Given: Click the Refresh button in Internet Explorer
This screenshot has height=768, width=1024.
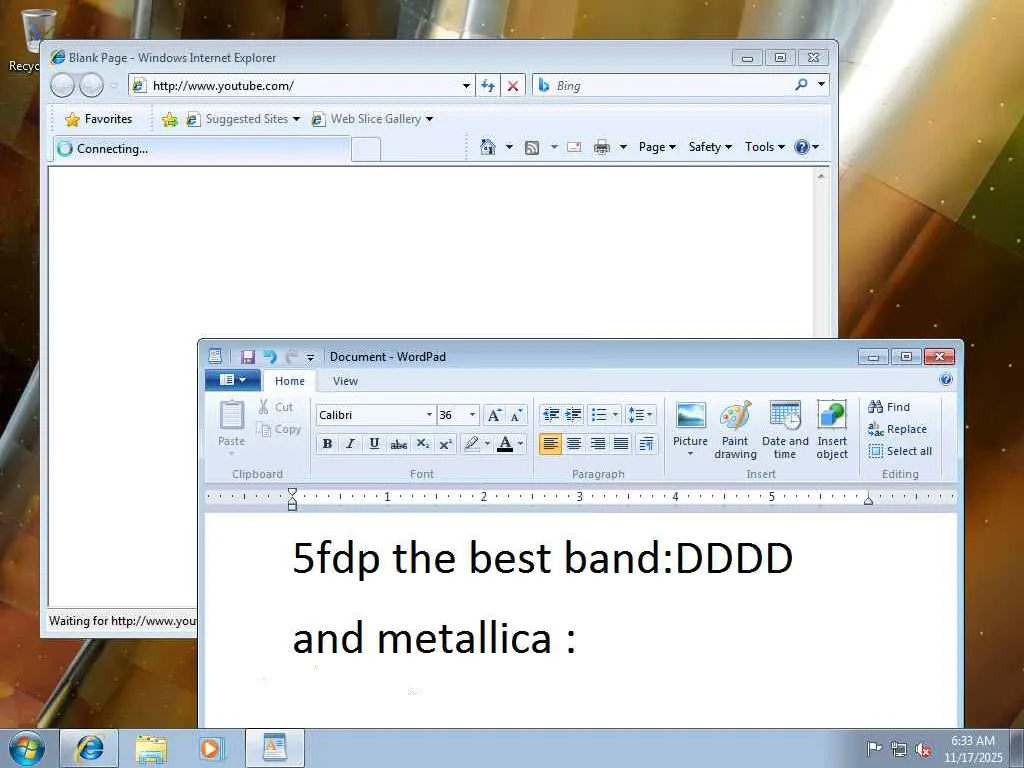Looking at the screenshot, I should click(x=488, y=86).
